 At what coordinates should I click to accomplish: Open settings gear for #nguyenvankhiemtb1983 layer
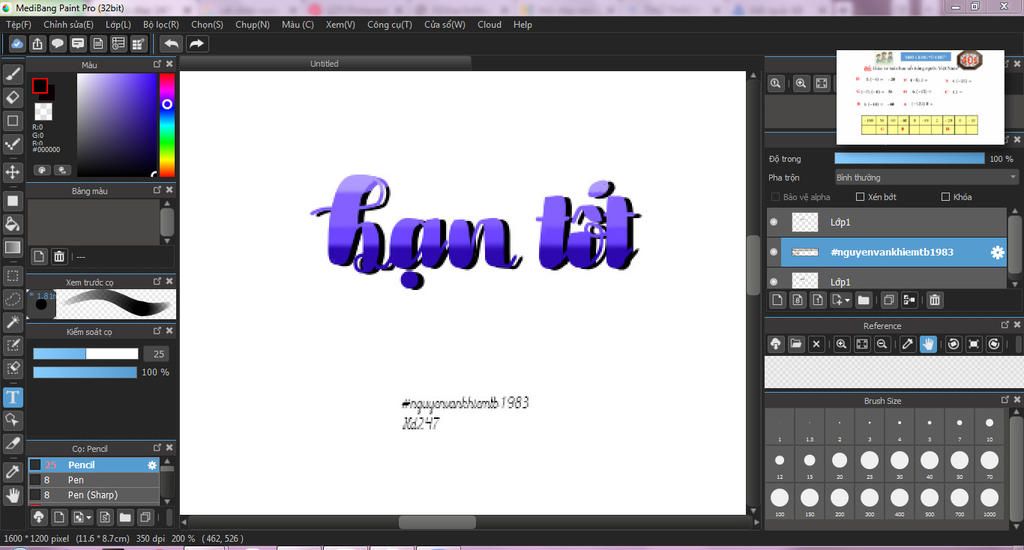click(997, 252)
